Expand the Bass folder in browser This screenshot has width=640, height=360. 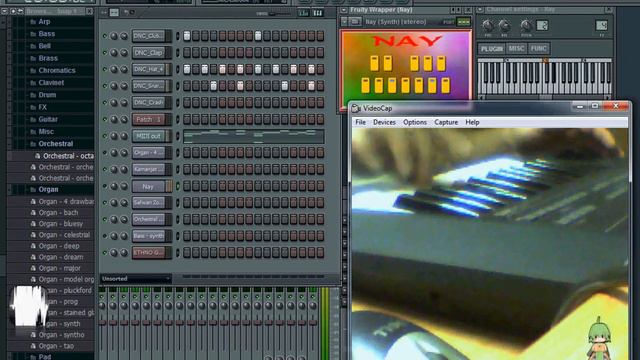pyautogui.click(x=47, y=34)
